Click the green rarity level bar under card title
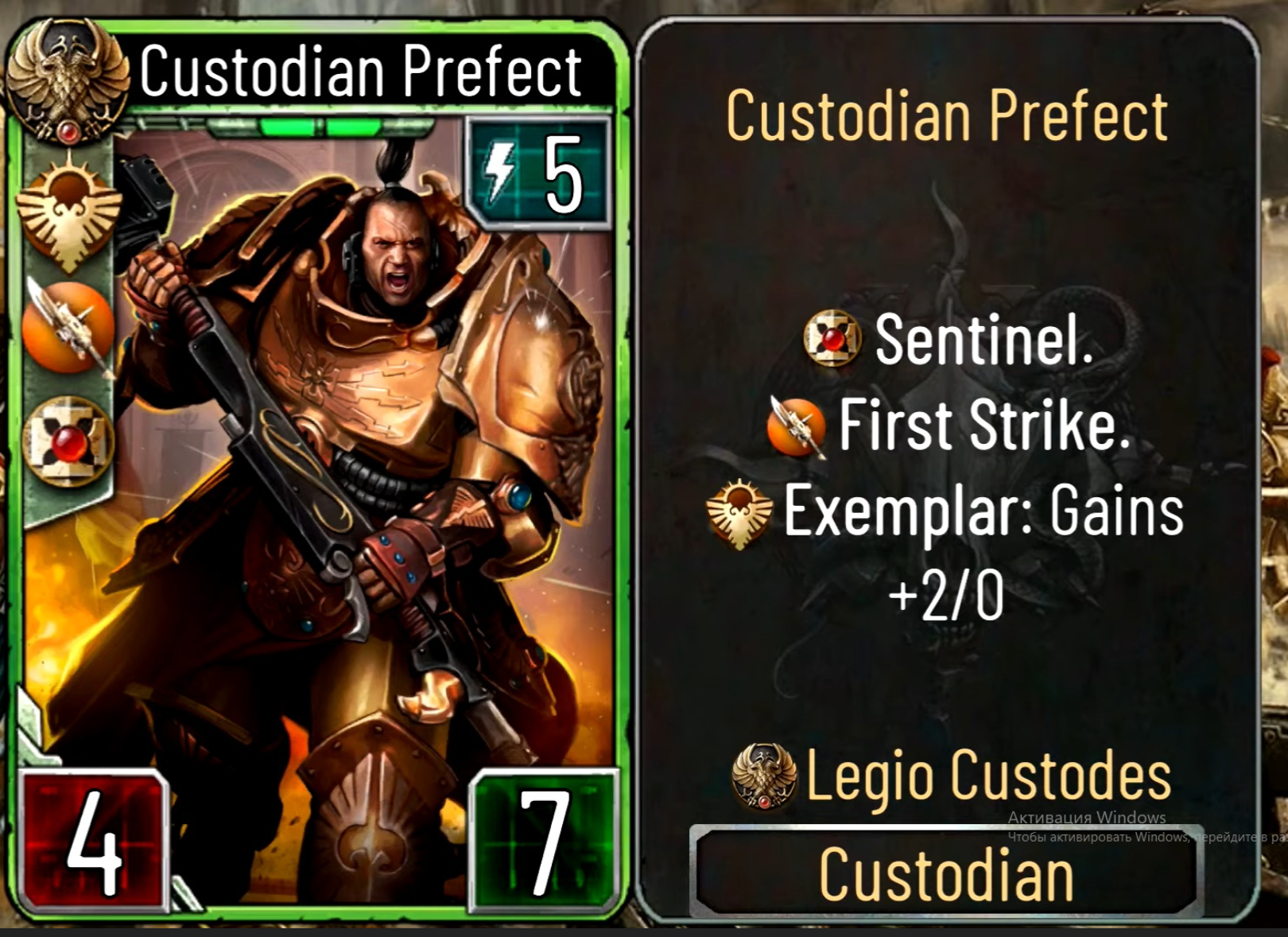1288x937 pixels. coord(320,126)
